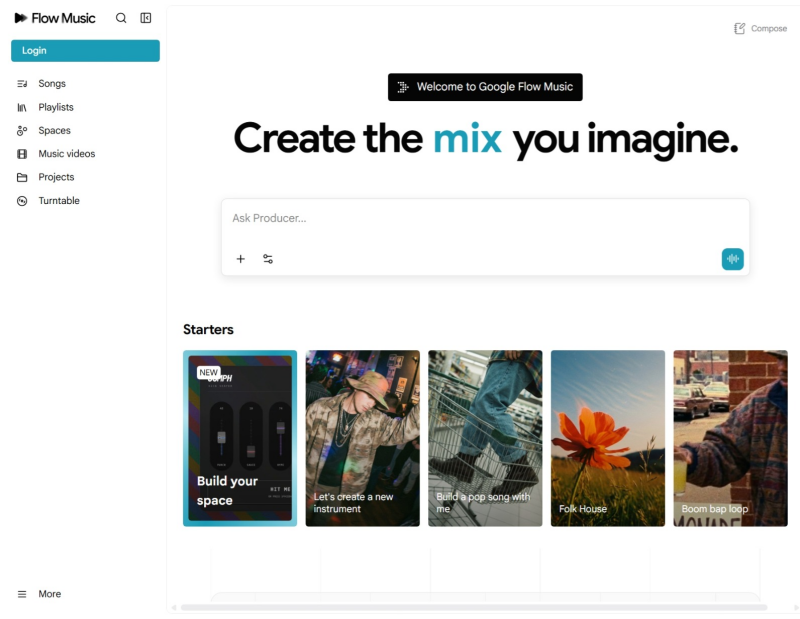The image size is (800, 619).
Task: Click the hamburger More icon
Action: pos(22,594)
